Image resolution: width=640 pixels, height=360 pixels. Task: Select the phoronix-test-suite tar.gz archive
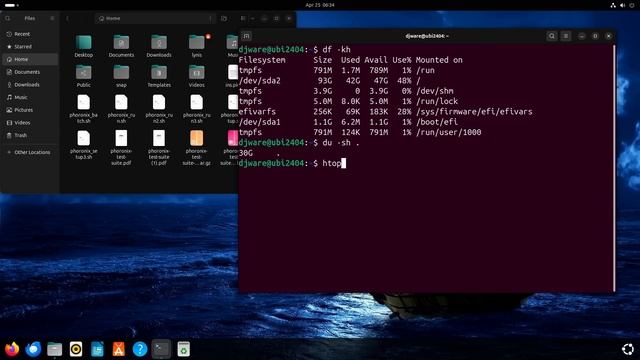pos(197,148)
